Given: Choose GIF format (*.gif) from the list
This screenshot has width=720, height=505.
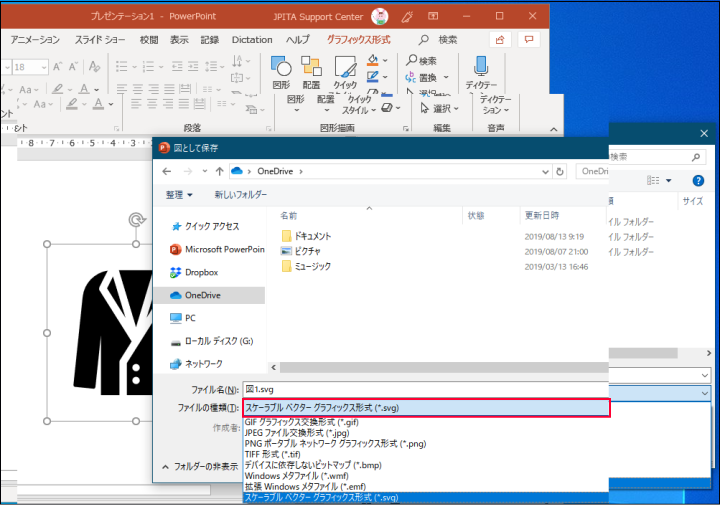Looking at the screenshot, I should (302, 422).
